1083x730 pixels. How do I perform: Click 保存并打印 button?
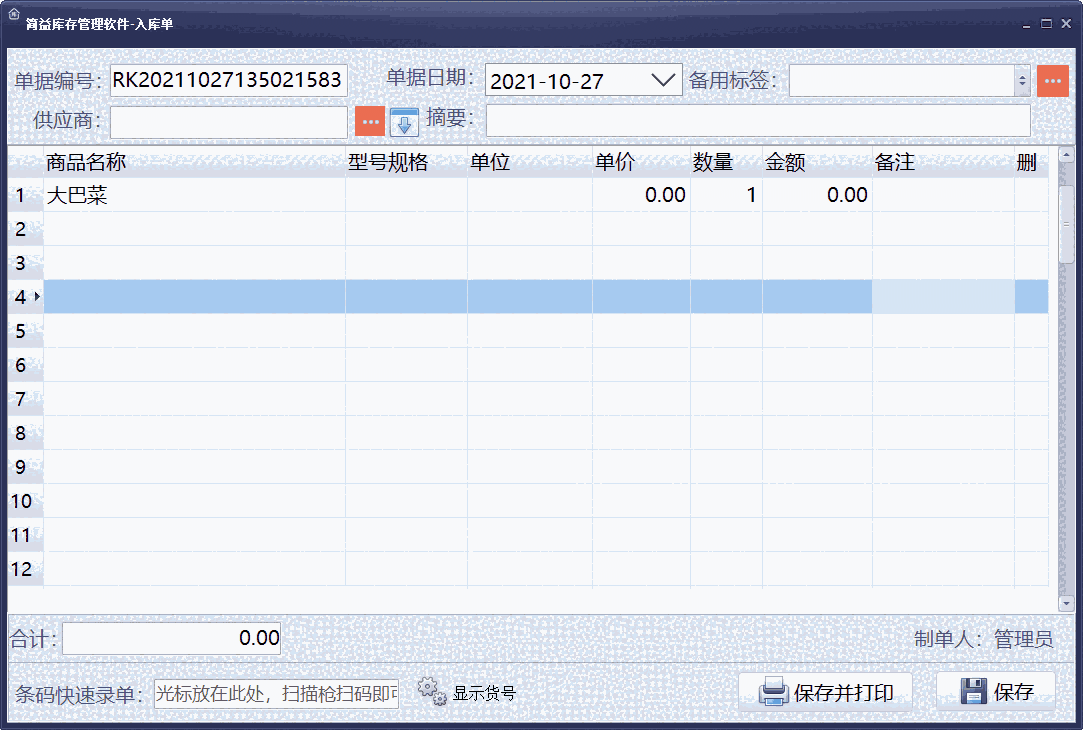825,692
